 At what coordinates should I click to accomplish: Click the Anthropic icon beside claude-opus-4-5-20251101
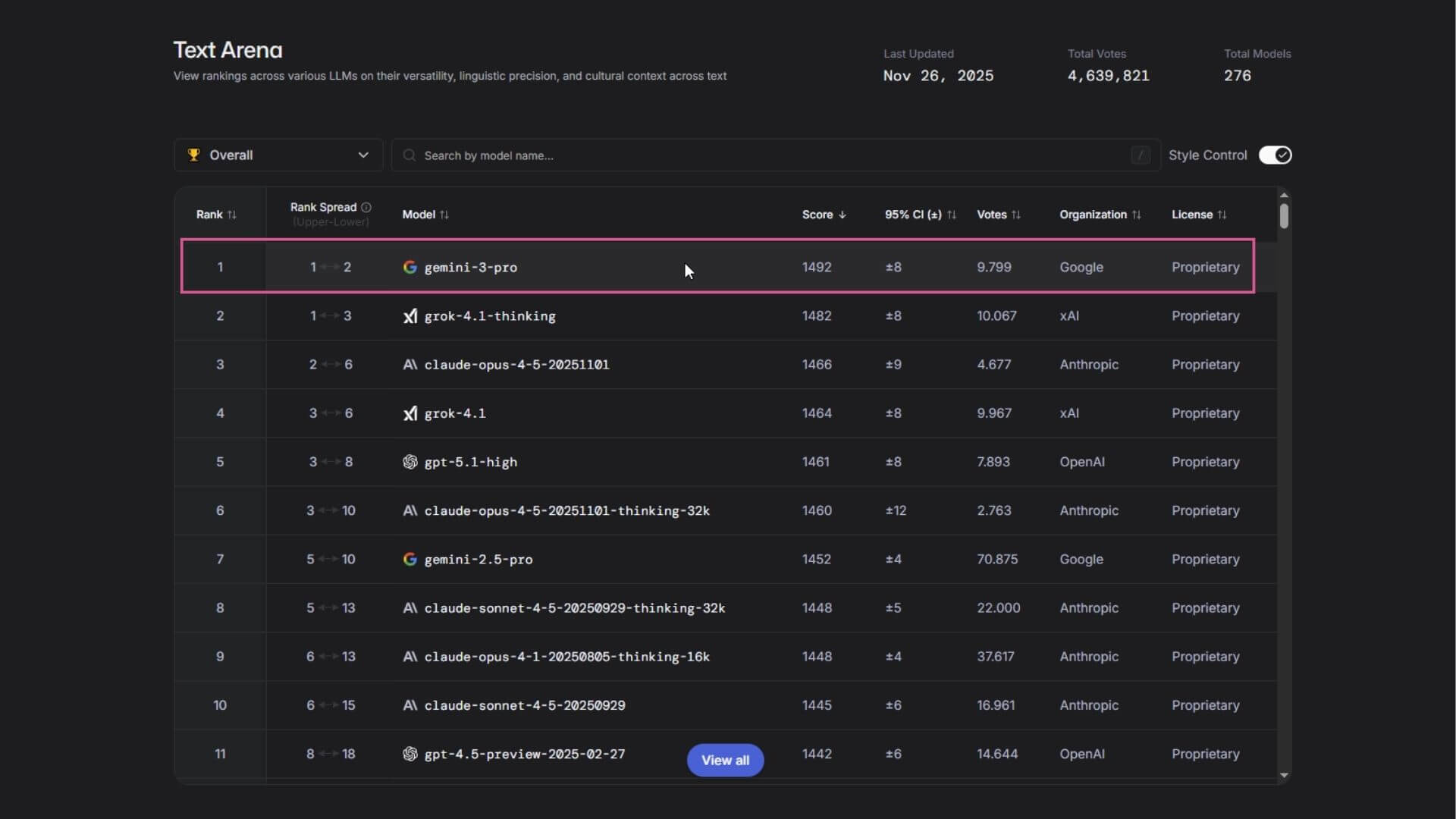tap(409, 365)
